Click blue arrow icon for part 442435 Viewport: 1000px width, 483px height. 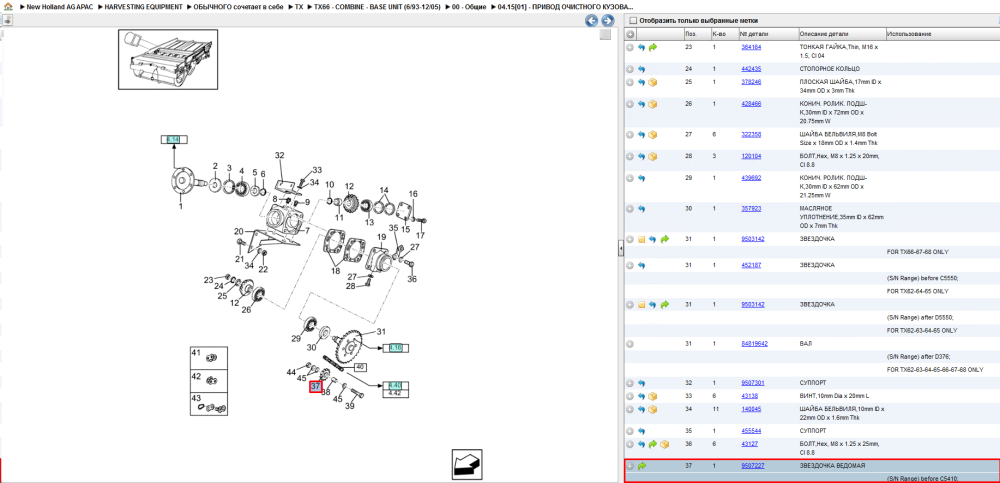642,69
